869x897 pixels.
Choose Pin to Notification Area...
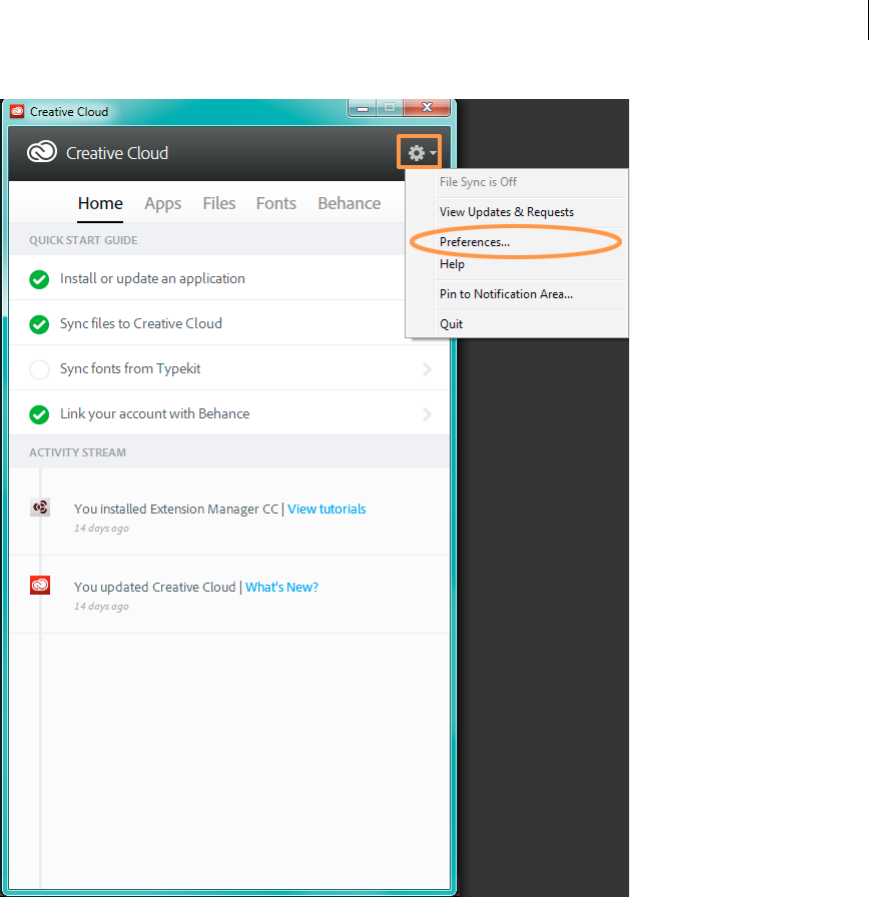[516, 294]
